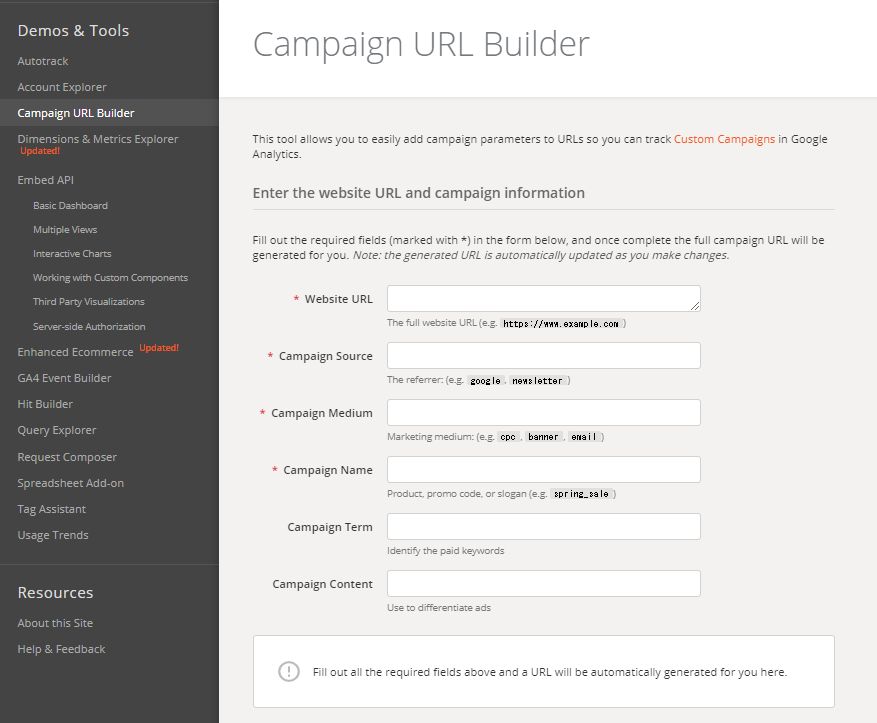Focus the Website URL text box
The image size is (877, 723).
click(544, 299)
